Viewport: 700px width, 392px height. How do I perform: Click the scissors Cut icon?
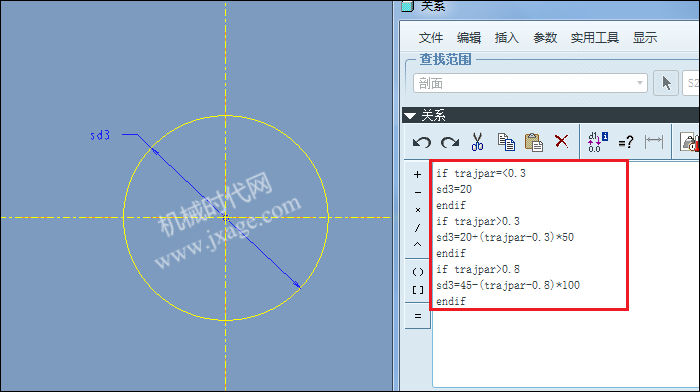(x=477, y=142)
